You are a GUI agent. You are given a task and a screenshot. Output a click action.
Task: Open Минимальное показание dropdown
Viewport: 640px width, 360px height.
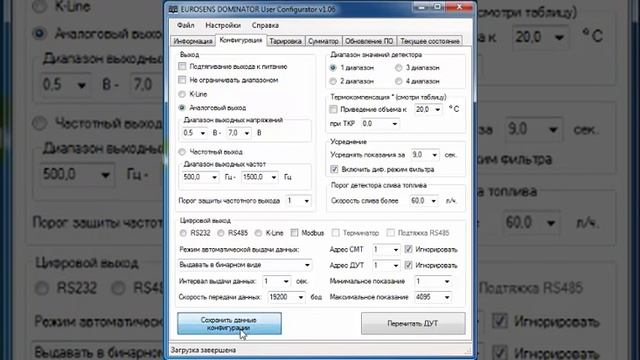(433, 281)
